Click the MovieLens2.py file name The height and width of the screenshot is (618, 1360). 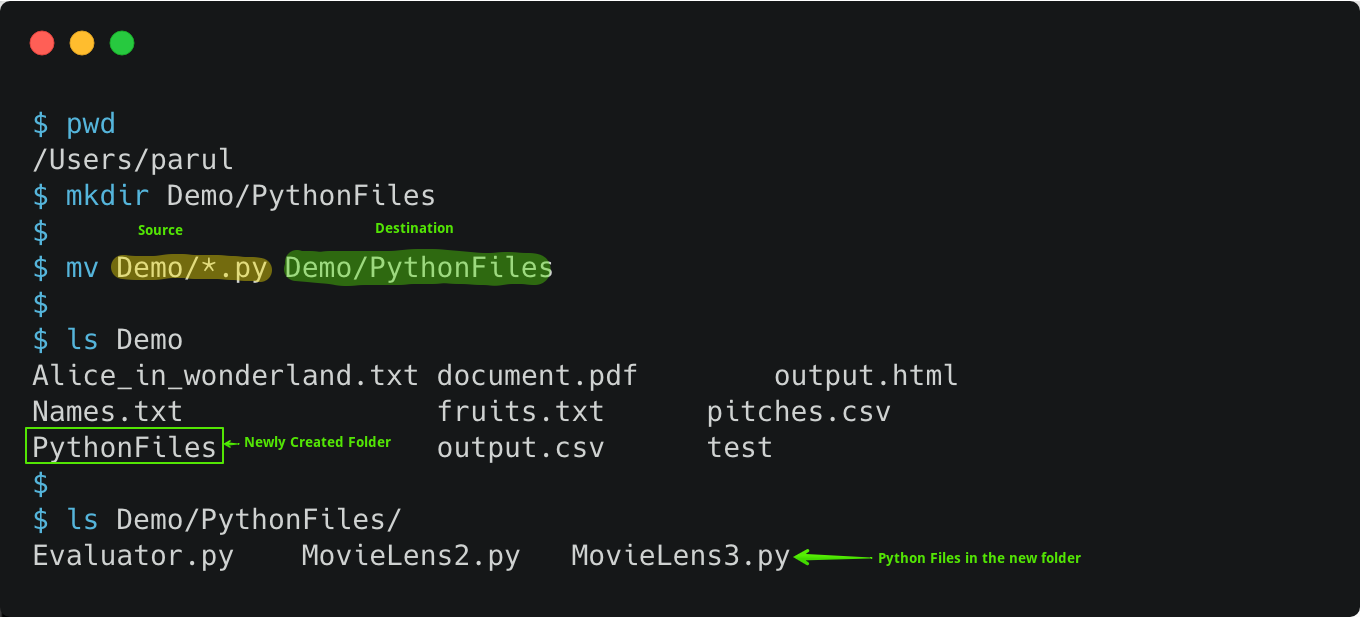411,556
